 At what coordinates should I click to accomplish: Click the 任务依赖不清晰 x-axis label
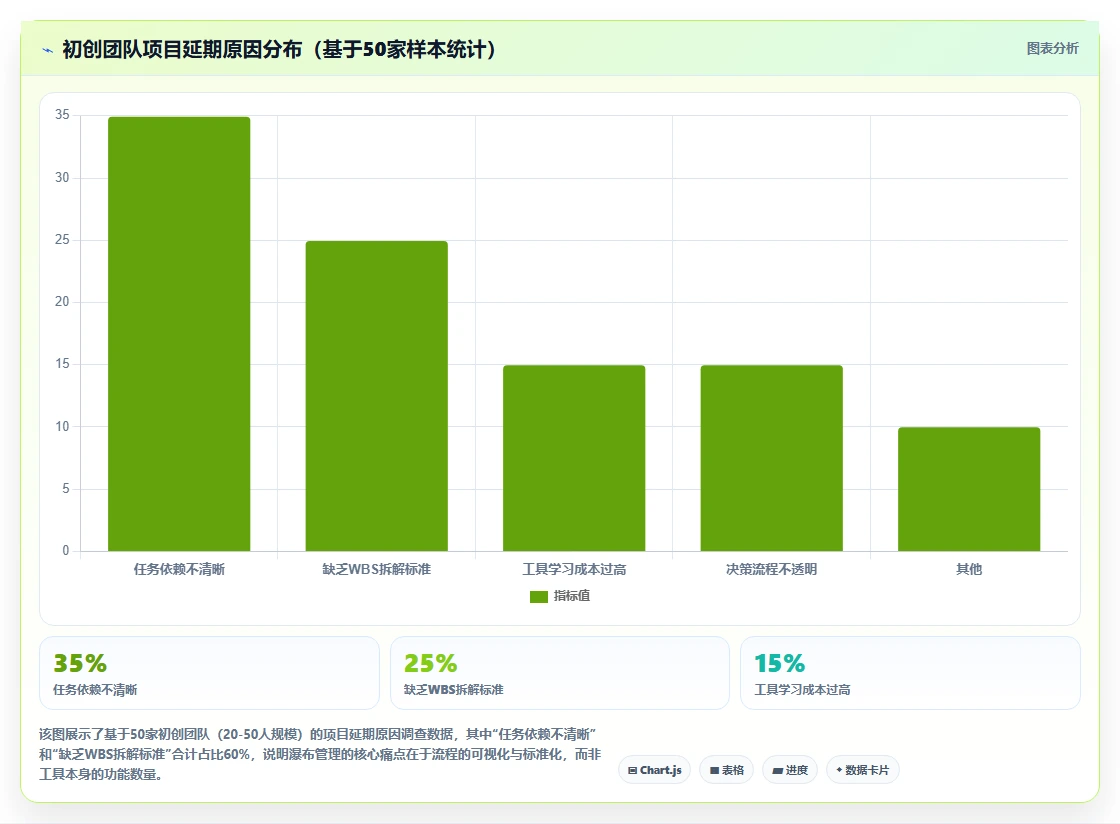click(179, 569)
